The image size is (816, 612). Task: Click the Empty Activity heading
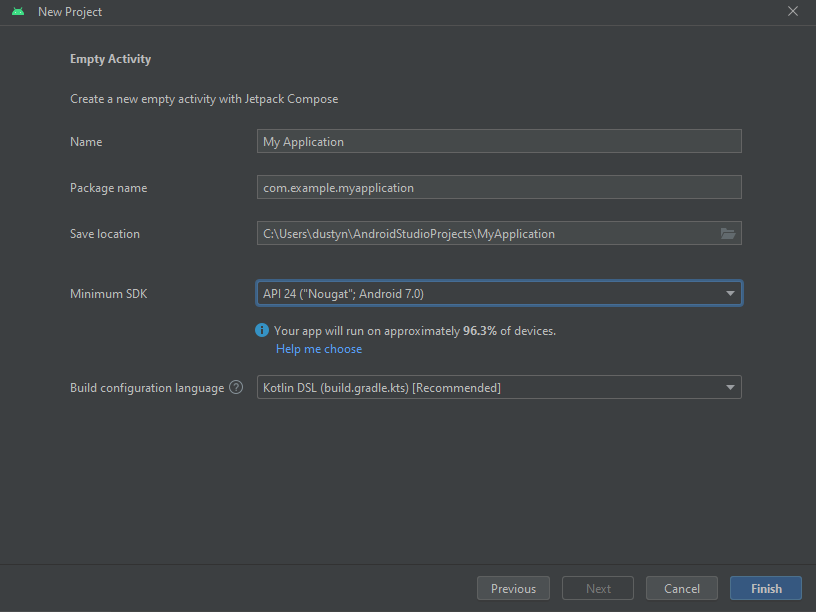tap(110, 59)
